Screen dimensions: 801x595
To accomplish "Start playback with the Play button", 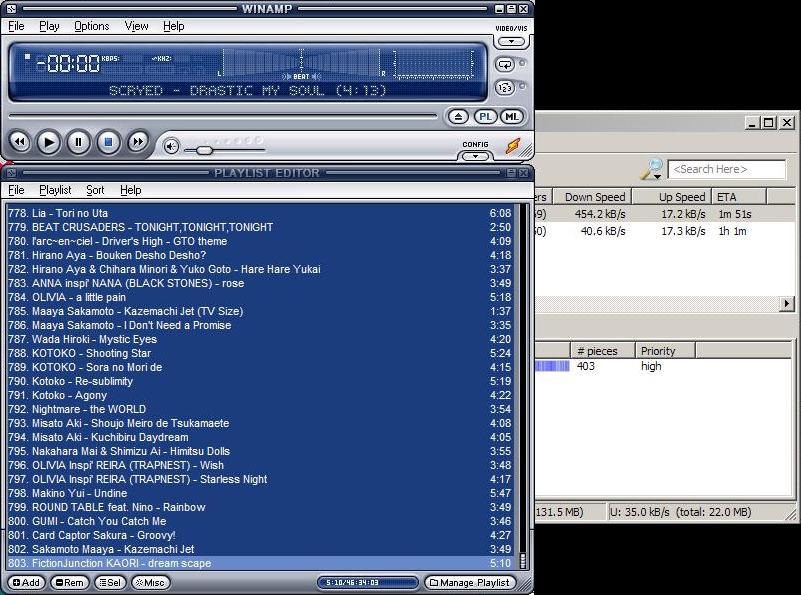I will pyautogui.click(x=49, y=142).
